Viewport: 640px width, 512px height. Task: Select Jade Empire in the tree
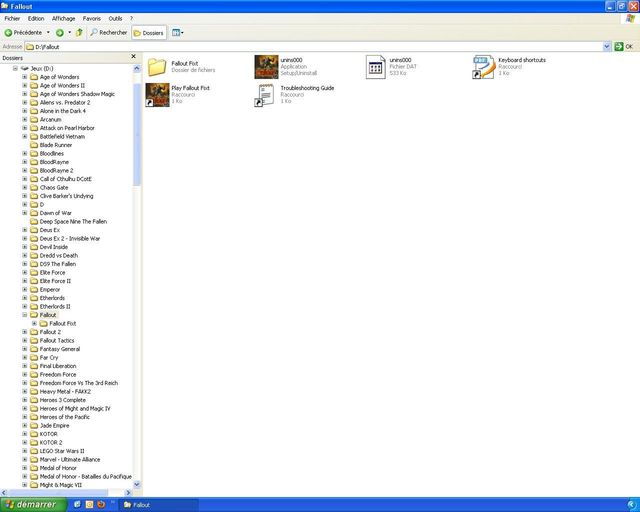[54, 425]
